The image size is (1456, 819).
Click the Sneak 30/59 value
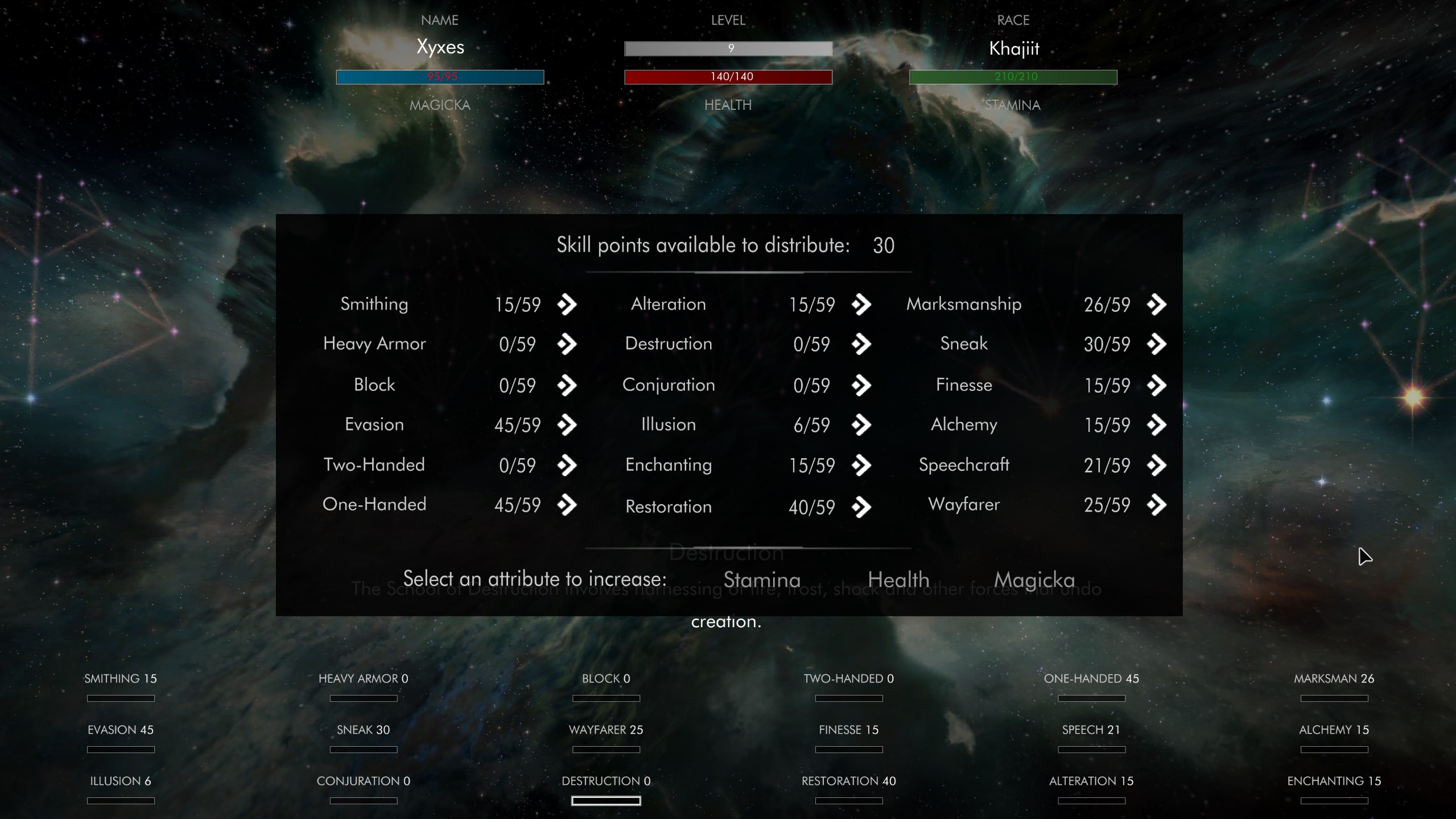(x=1107, y=344)
